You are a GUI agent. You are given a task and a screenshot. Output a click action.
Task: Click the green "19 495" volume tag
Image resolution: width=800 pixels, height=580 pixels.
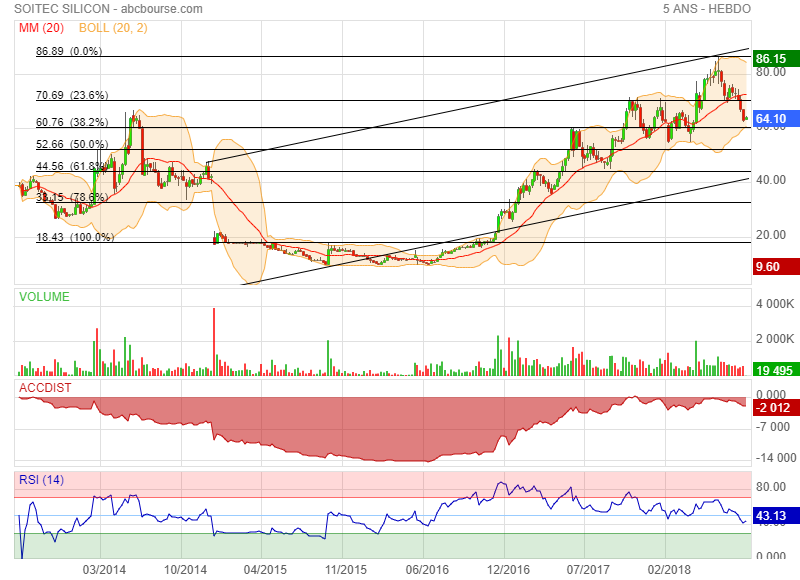coord(776,370)
